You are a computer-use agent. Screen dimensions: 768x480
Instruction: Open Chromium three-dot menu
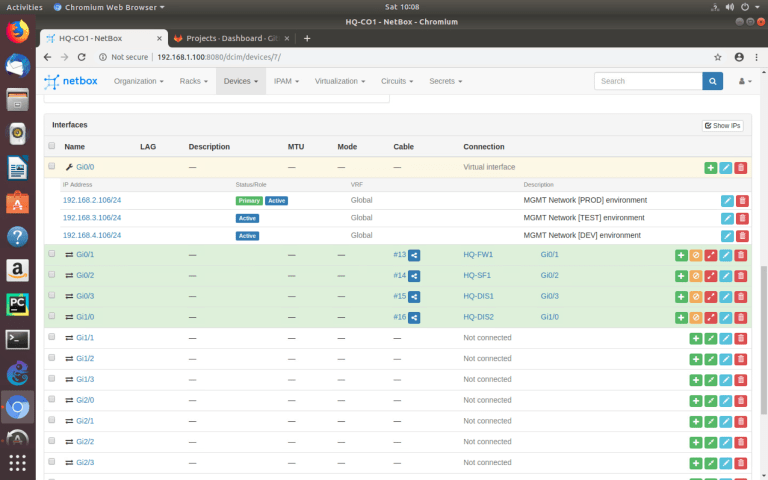(756, 57)
